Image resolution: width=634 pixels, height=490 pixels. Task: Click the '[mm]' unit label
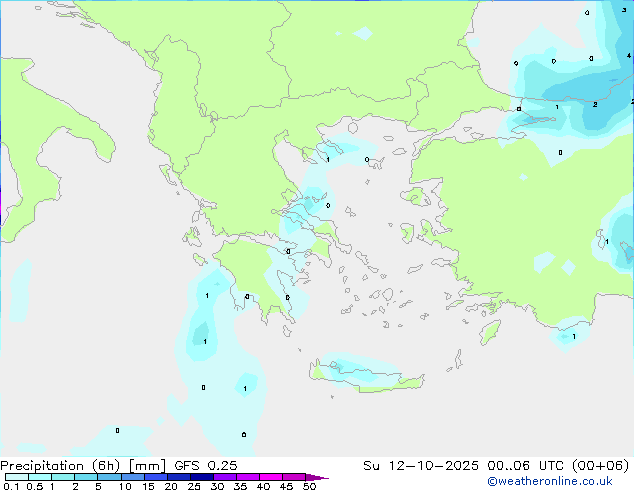pos(147,466)
